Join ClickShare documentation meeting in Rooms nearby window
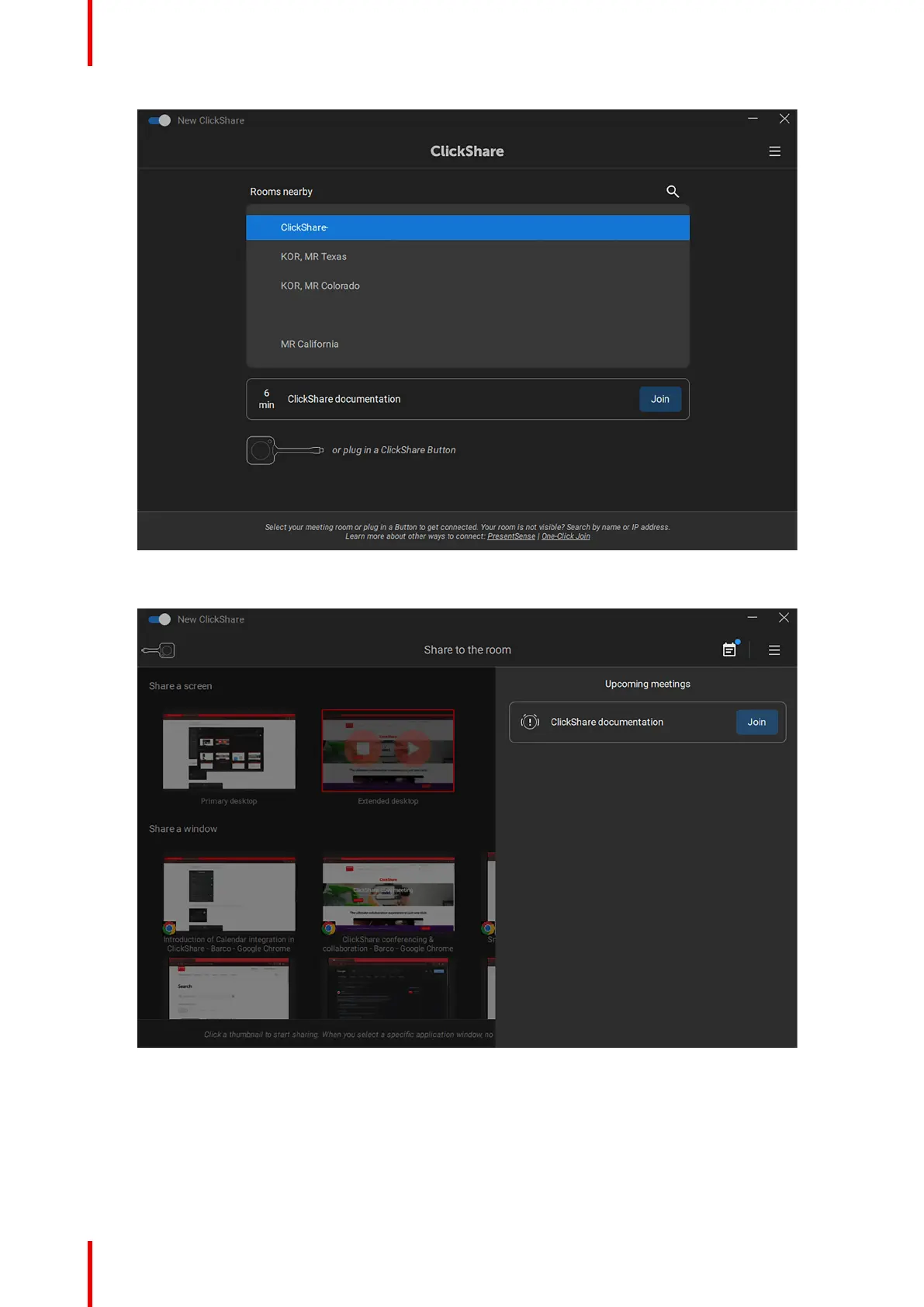Screen dimensions: 924x1307 pyautogui.click(x=660, y=399)
